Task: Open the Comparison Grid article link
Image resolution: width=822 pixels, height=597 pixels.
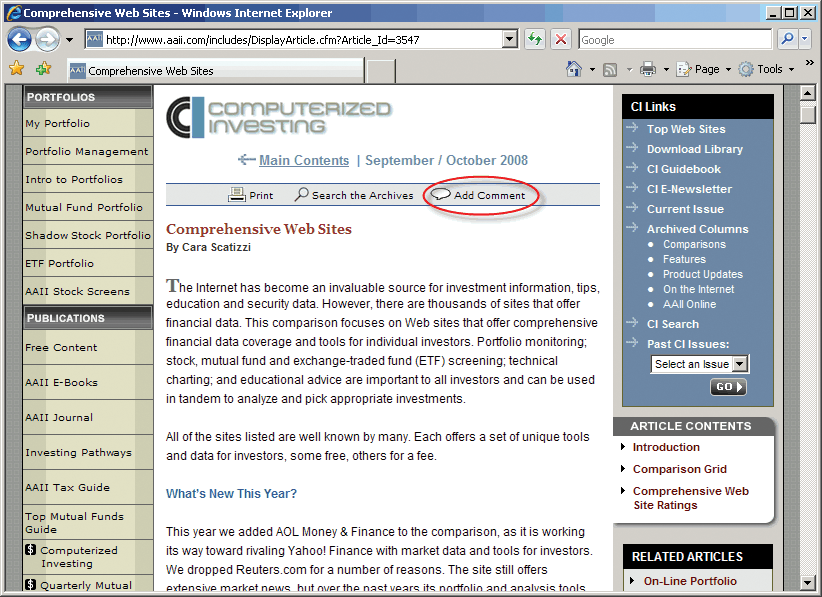Action: [679, 468]
